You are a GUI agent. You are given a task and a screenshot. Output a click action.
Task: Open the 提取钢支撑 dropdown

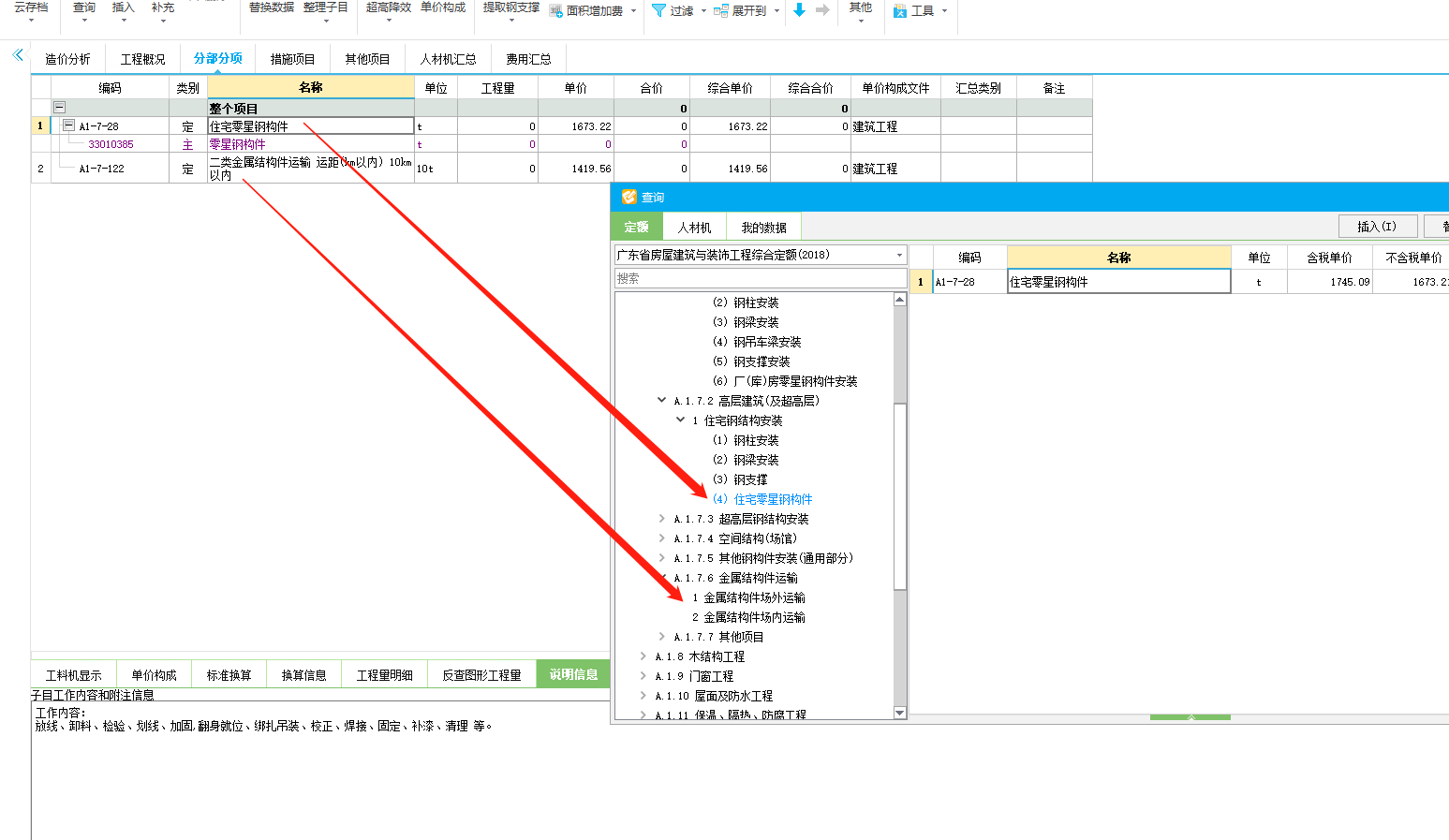click(x=511, y=21)
